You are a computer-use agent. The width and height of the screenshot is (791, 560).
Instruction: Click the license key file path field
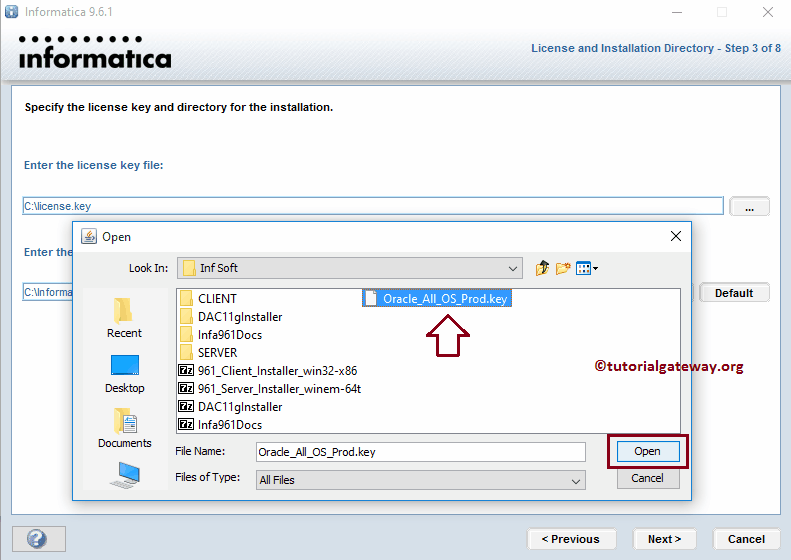click(372, 206)
